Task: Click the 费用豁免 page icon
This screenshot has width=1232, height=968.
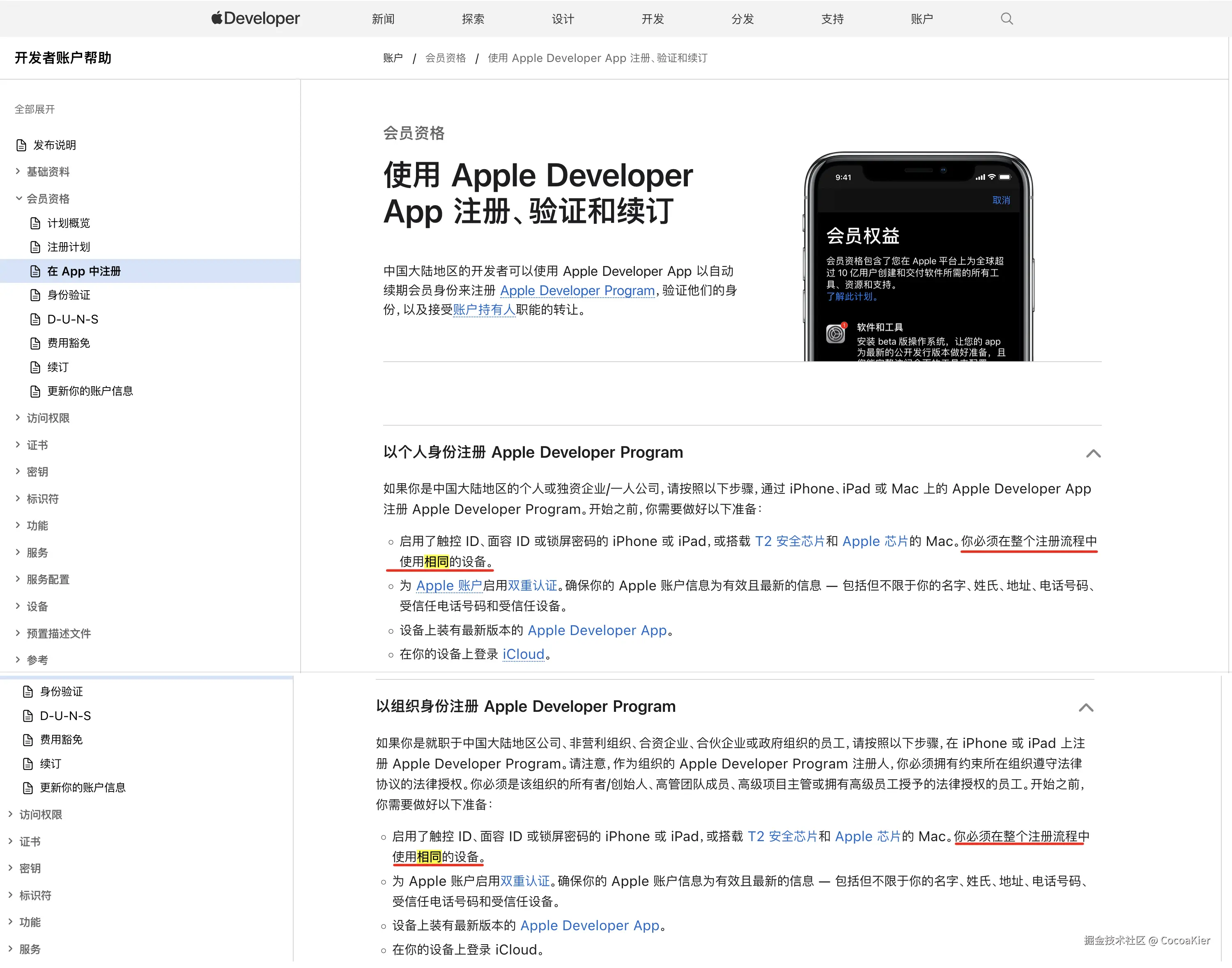Action: pos(35,343)
